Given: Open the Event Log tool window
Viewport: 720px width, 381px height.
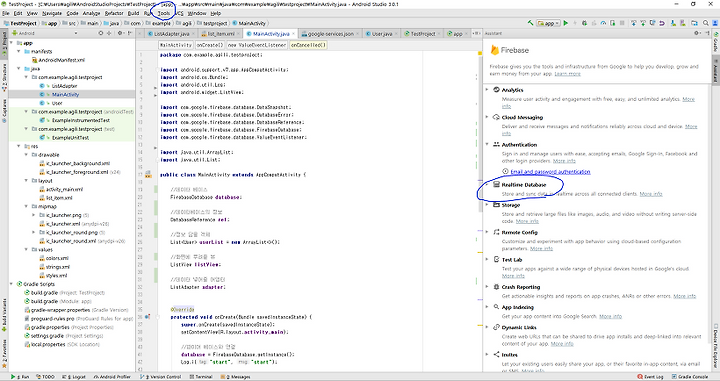Looking at the screenshot, I should click(651, 377).
